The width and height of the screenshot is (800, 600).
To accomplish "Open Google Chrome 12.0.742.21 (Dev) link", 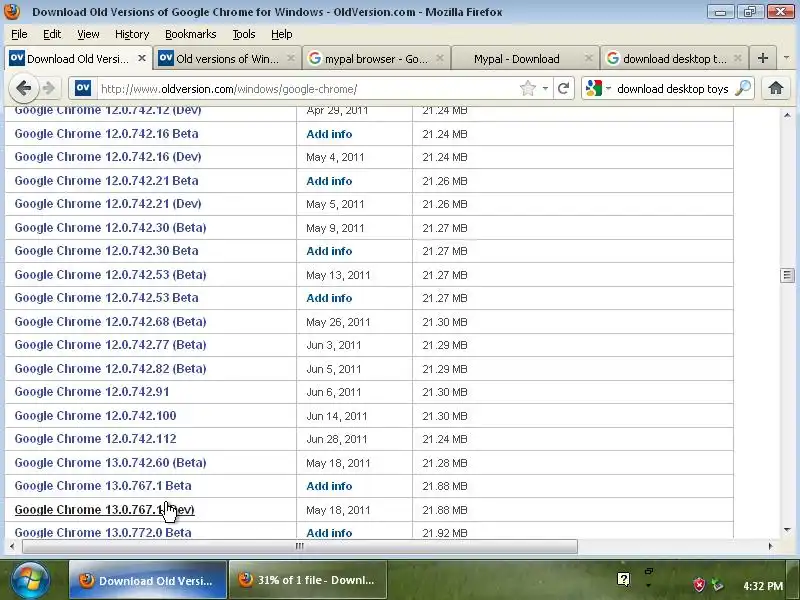I will pyautogui.click(x=108, y=204).
